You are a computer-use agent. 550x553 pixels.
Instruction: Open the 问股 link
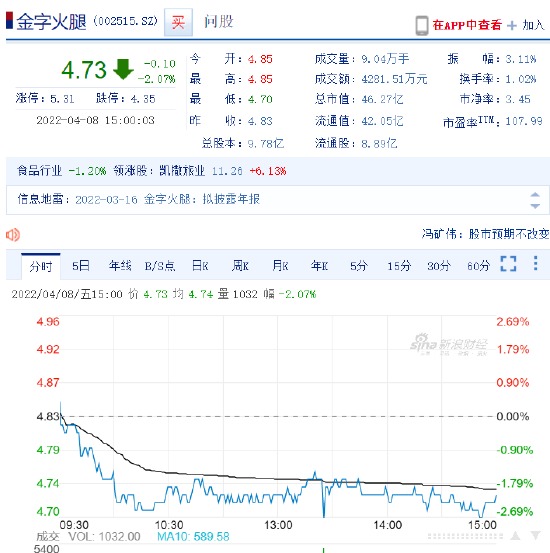[x=219, y=22]
